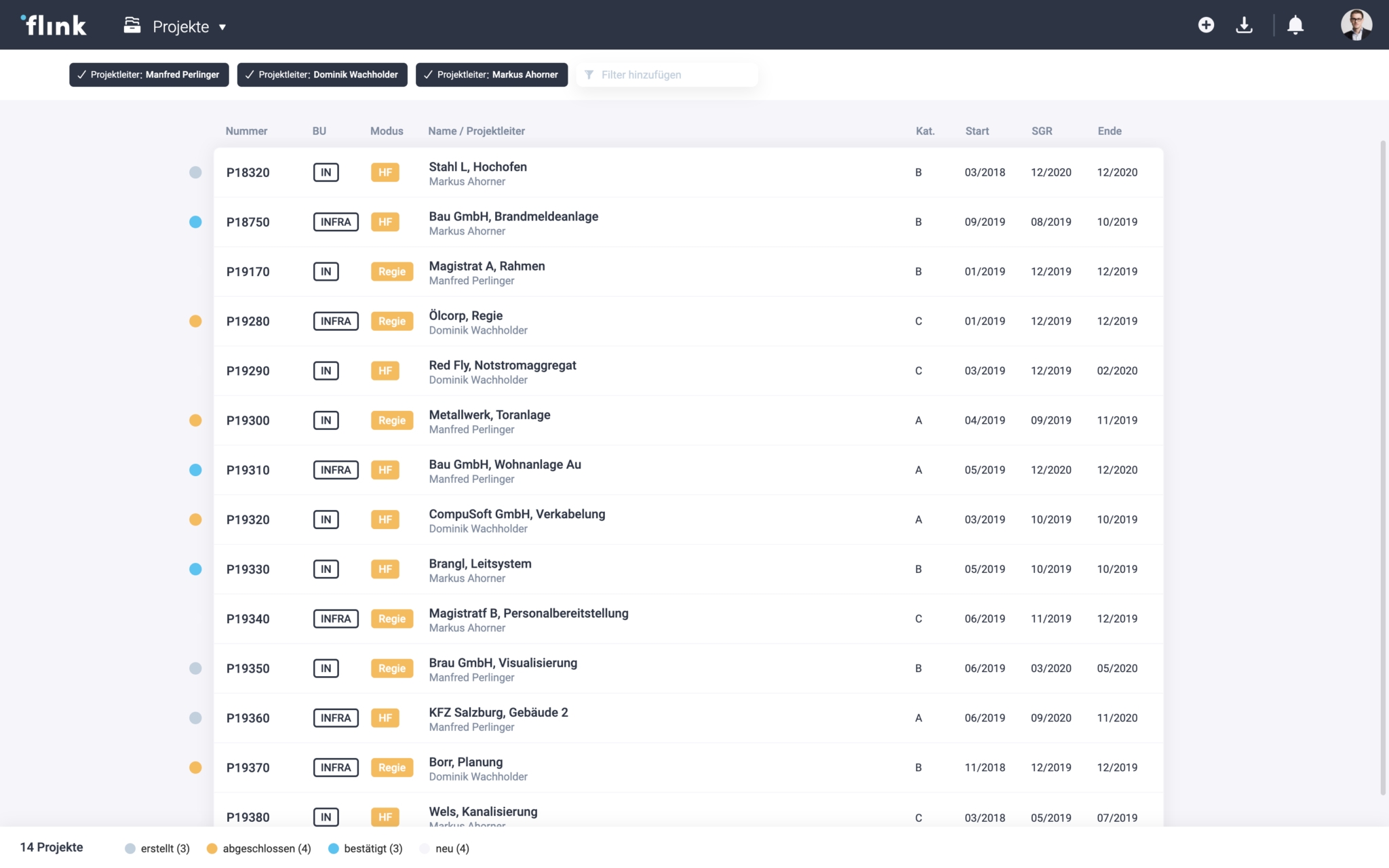Filter by abgeschlossen (4) status legend
Image resolution: width=1389 pixels, height=868 pixels.
coord(258,848)
